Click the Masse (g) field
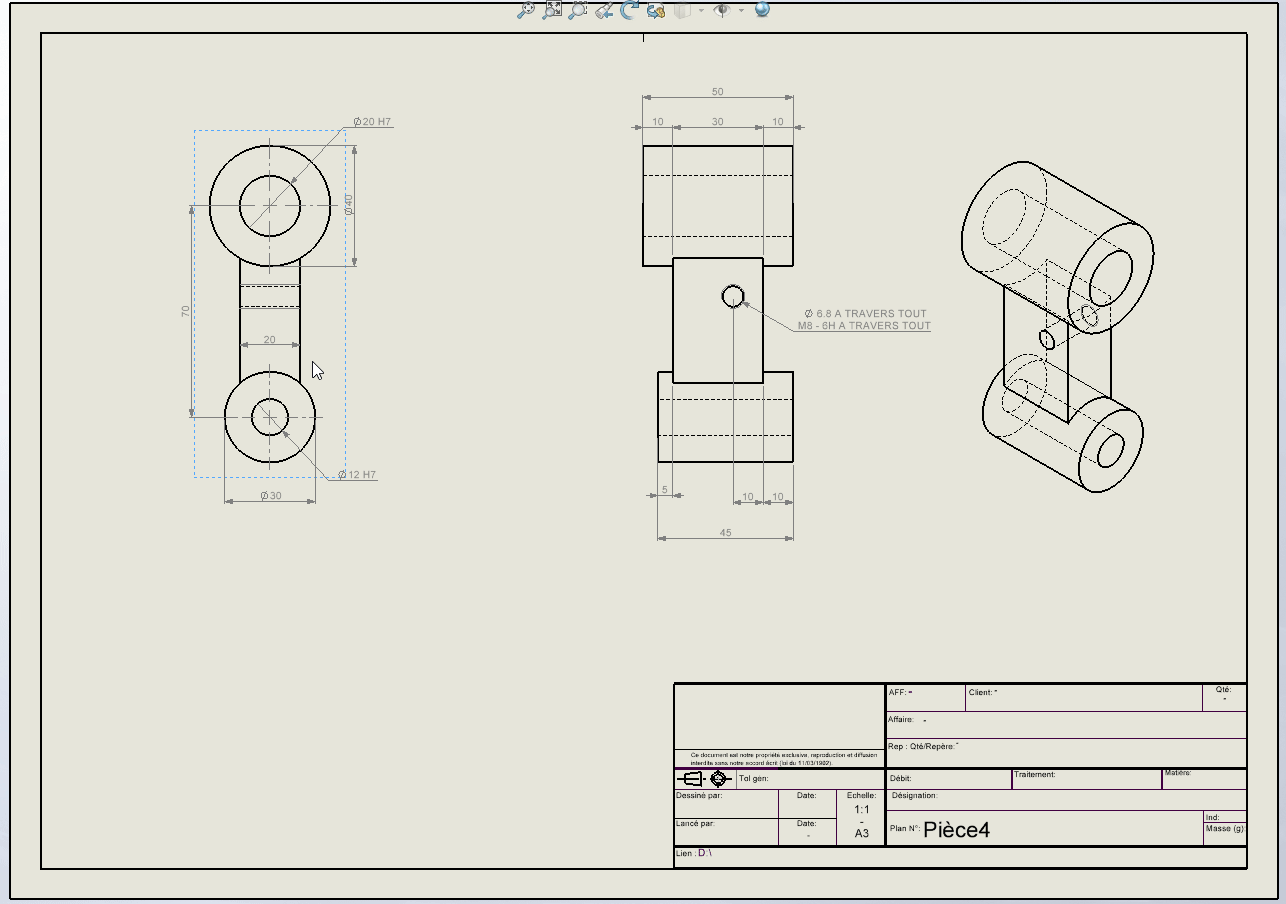 (1225, 833)
